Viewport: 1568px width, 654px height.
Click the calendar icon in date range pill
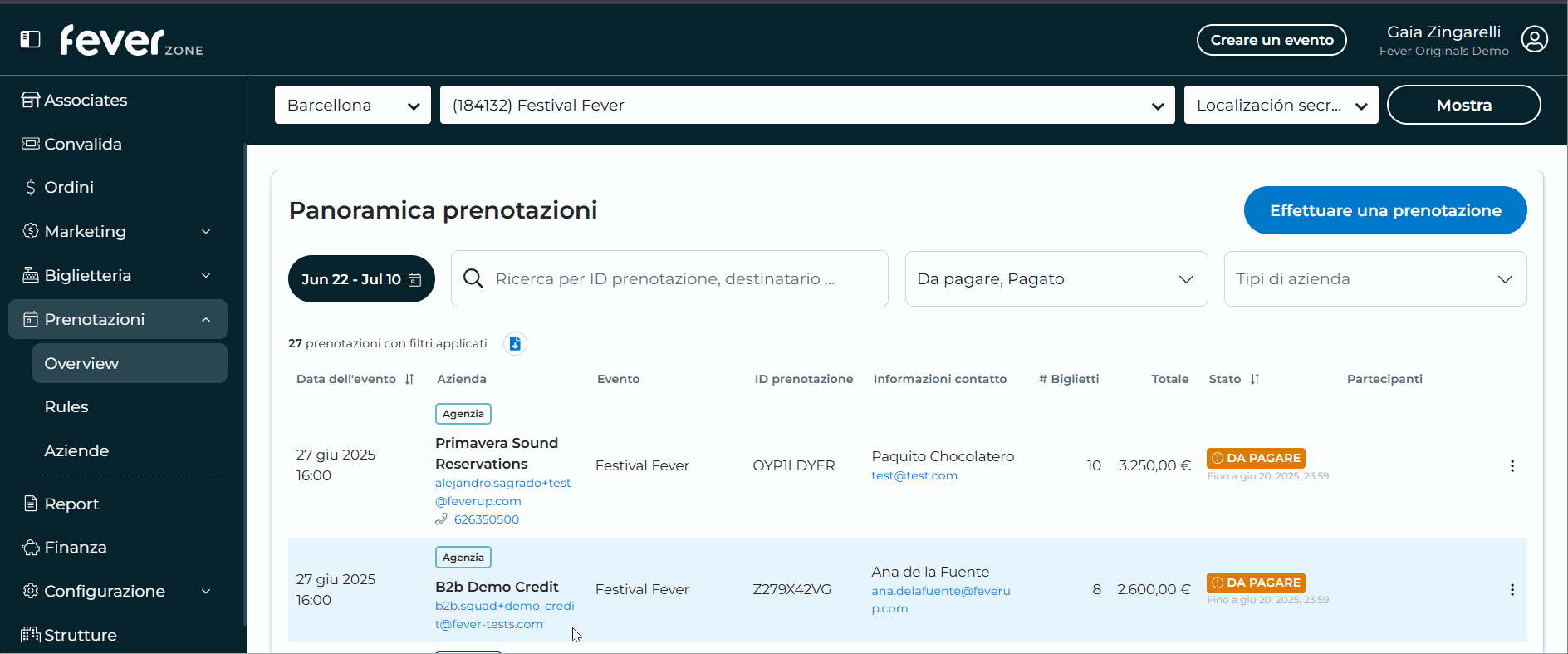415,280
